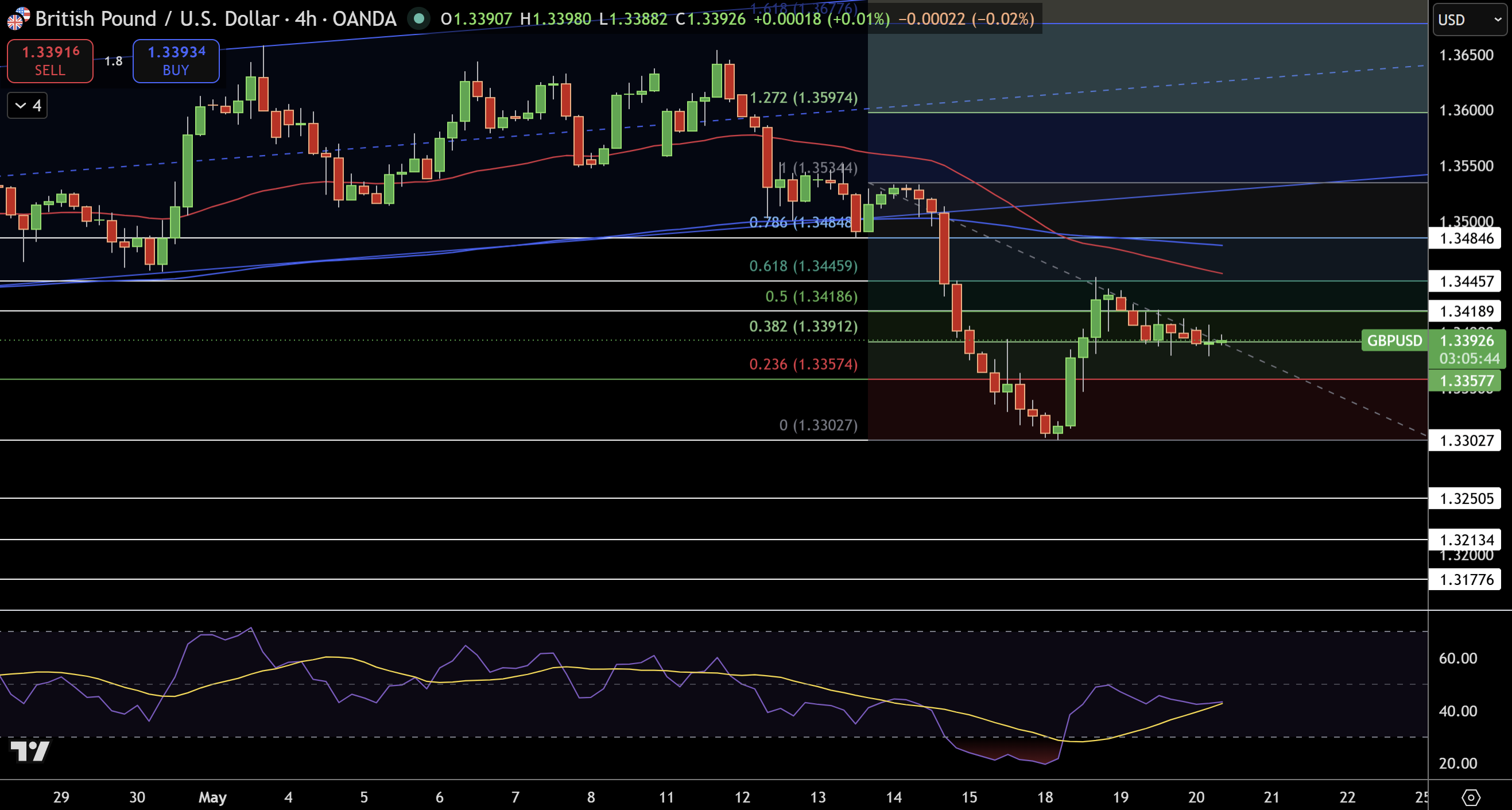
Task: Click the 1.34846 price axis label
Action: point(1465,238)
